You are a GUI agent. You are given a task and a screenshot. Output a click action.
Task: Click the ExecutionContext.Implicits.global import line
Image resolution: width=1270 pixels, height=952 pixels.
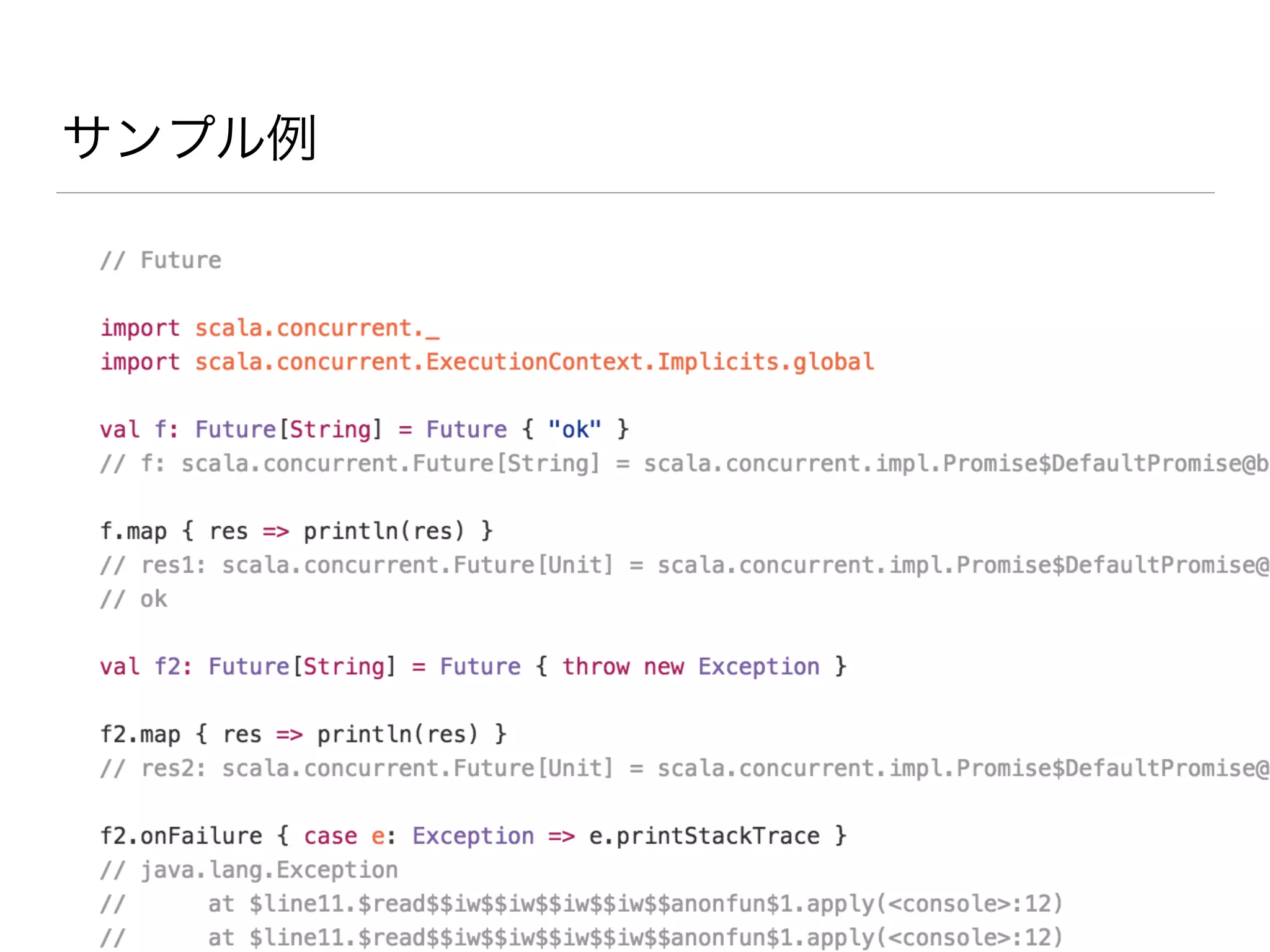pyautogui.click(x=487, y=362)
